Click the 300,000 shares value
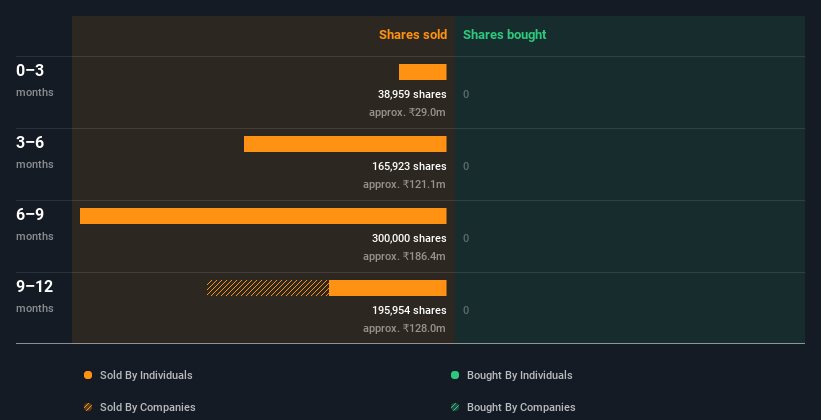This screenshot has width=821, height=420. point(409,238)
